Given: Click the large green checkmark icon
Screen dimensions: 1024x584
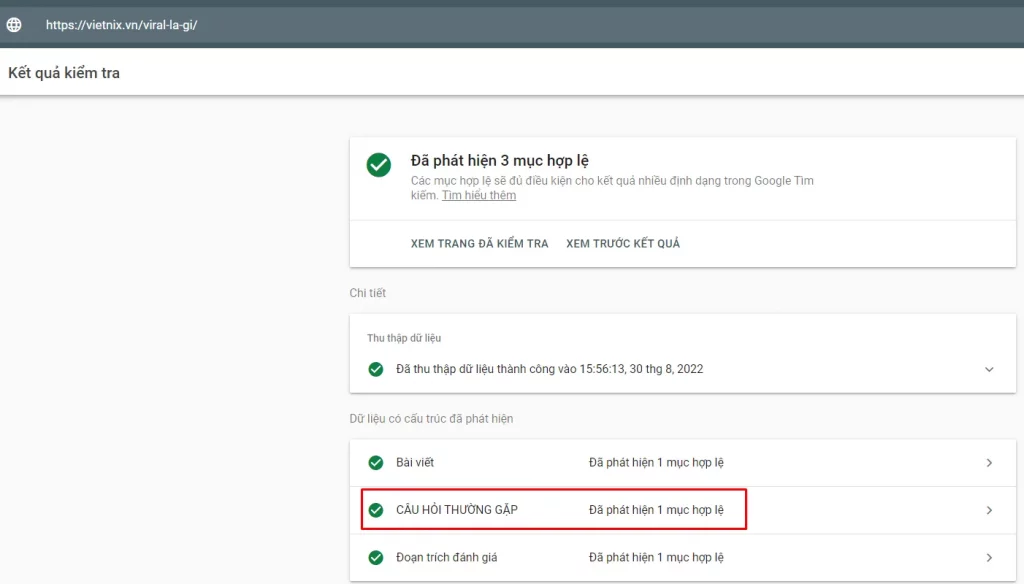Looking at the screenshot, I should [x=379, y=165].
